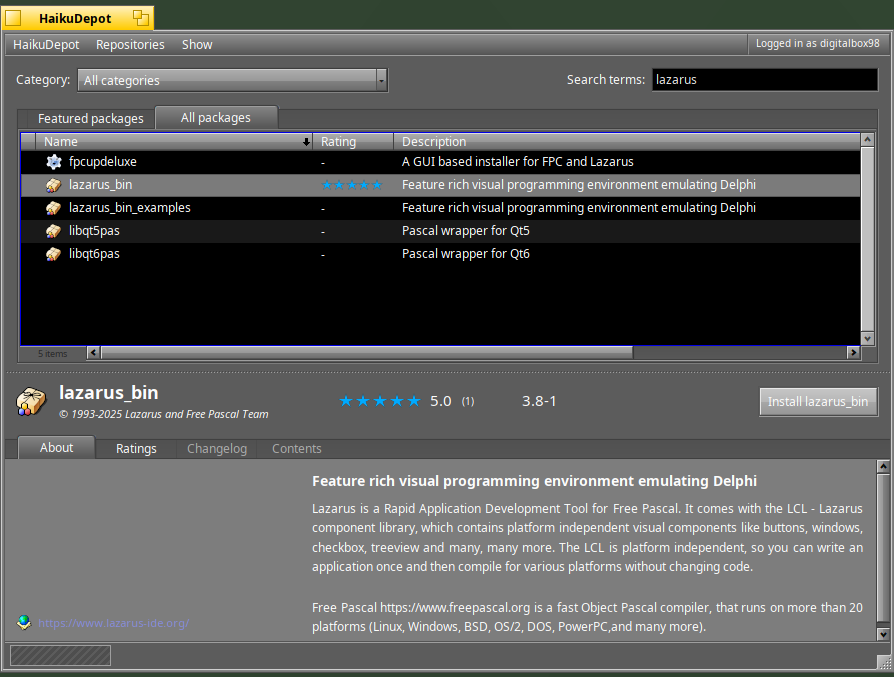
Task: Select the libqt6pas row name
Action: tap(94, 254)
